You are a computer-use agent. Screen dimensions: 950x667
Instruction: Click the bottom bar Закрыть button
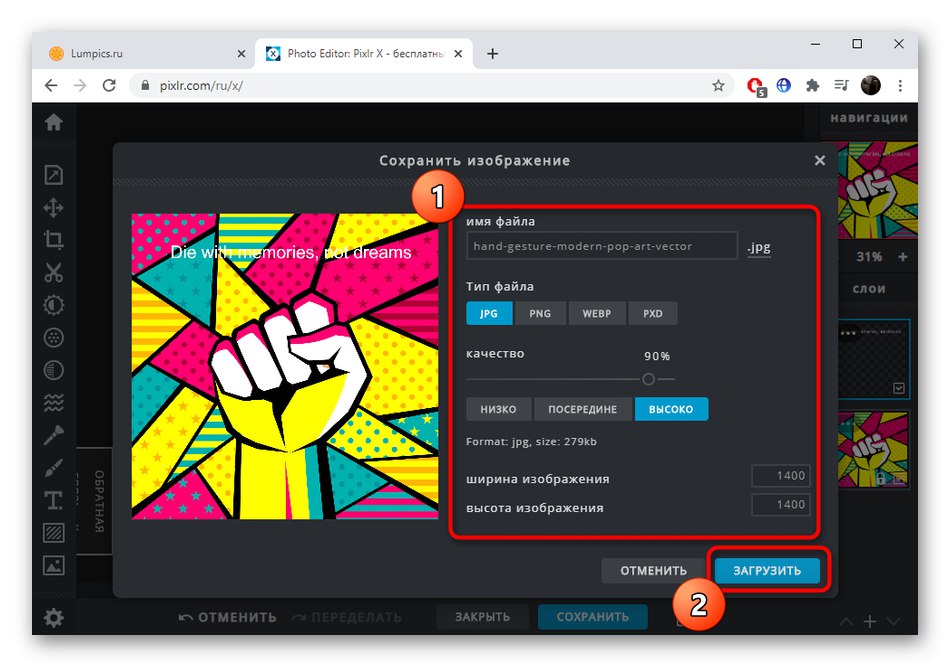(482, 617)
